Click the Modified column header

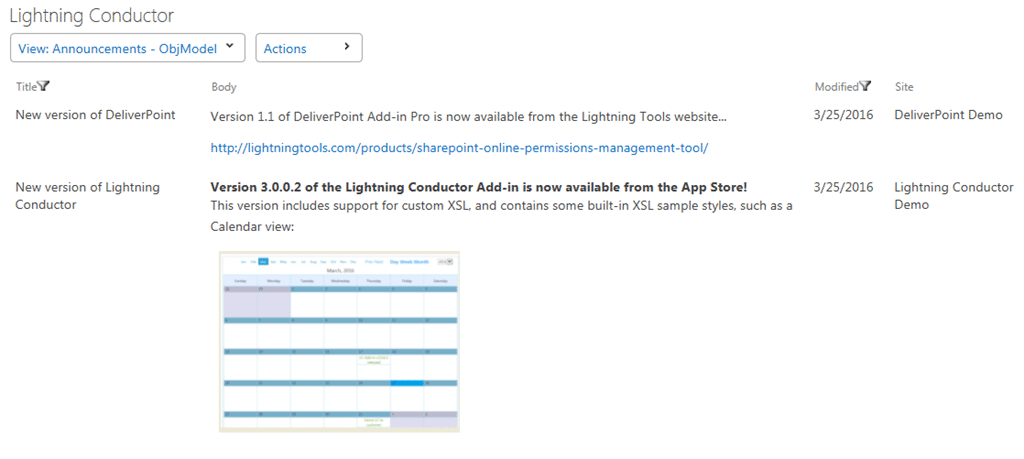click(x=837, y=86)
